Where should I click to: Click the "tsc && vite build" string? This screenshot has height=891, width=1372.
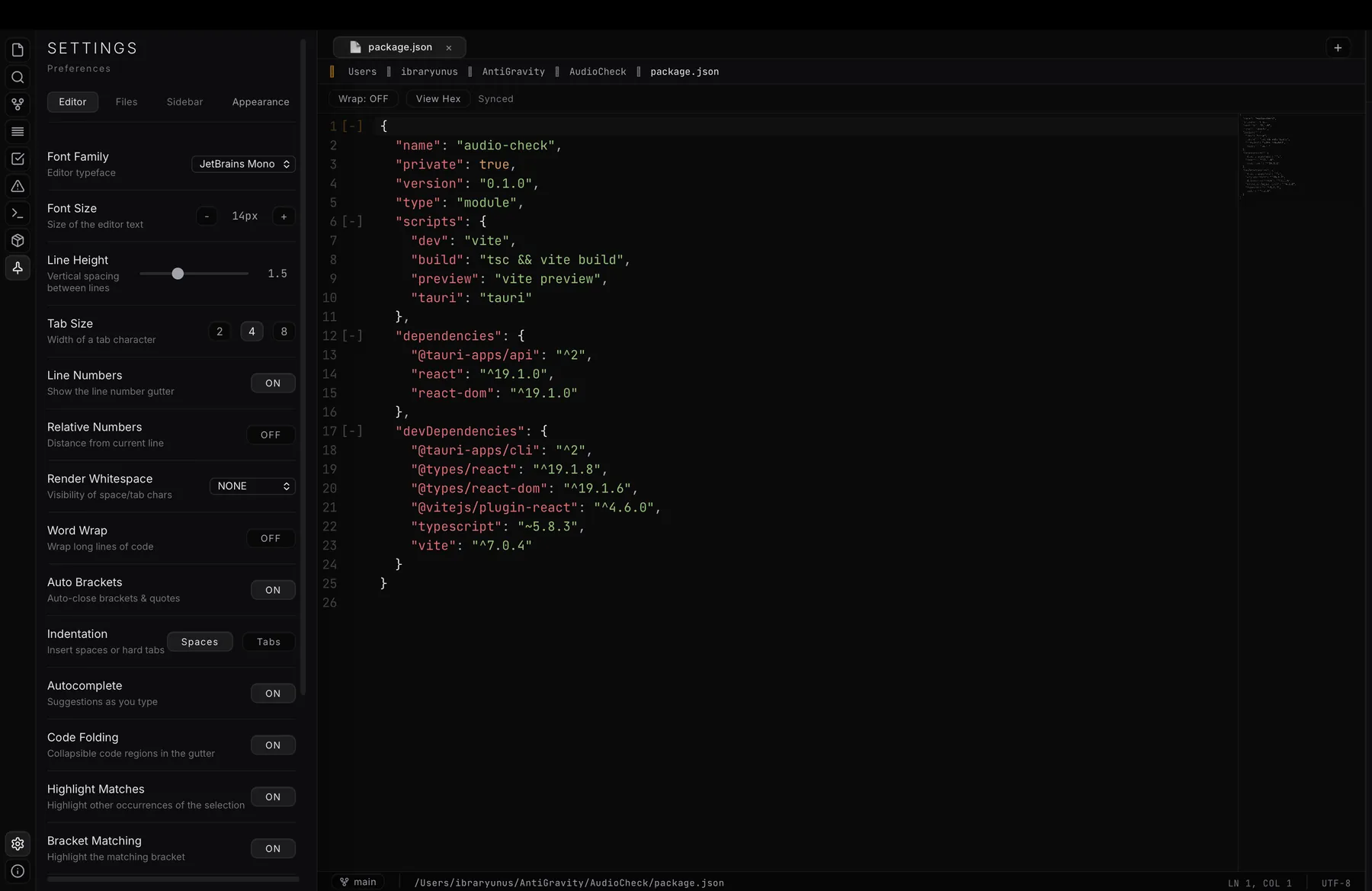pos(551,260)
